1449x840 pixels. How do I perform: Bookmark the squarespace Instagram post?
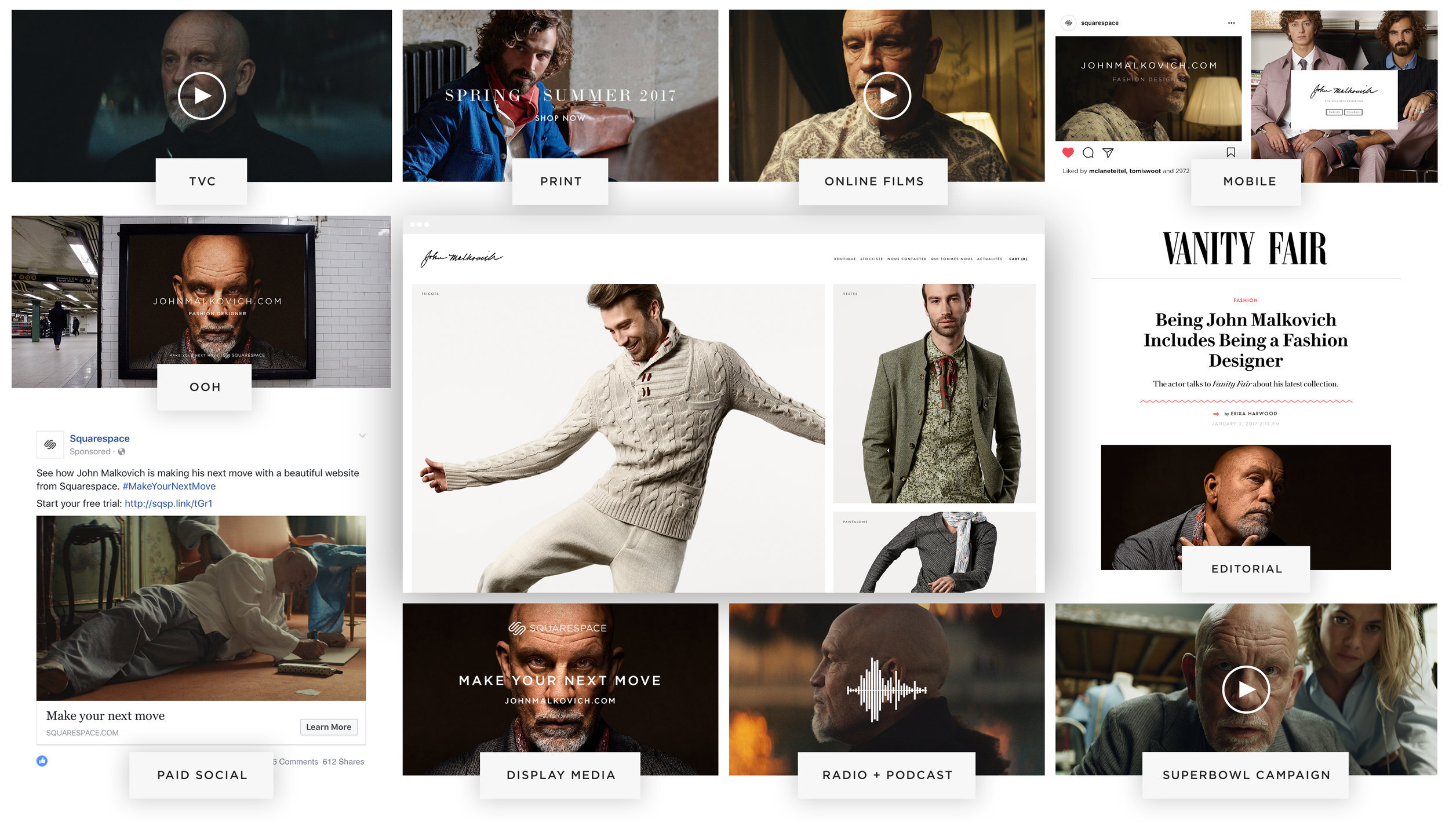pos(1230,152)
